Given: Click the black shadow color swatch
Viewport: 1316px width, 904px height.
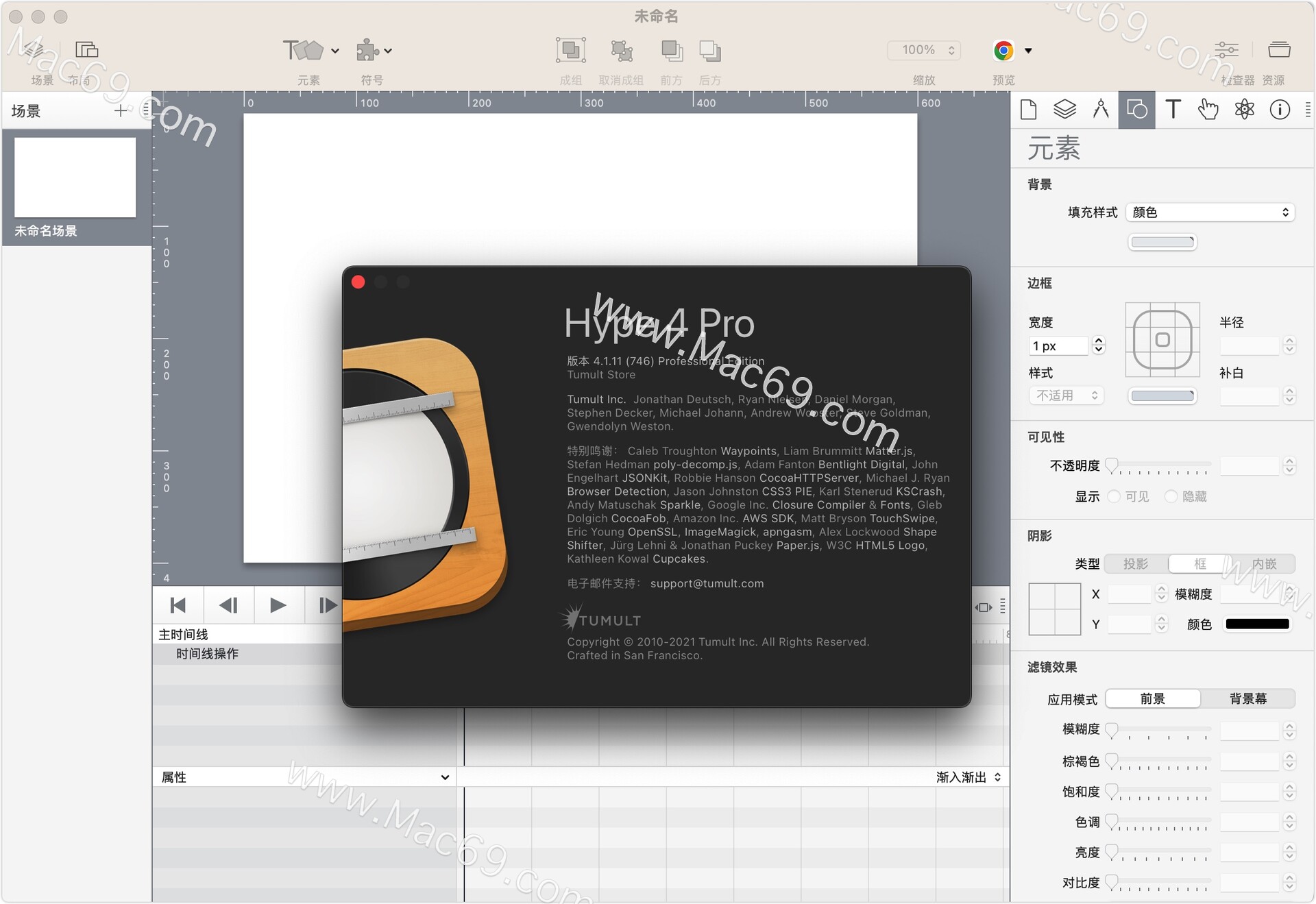Looking at the screenshot, I should 1257,624.
